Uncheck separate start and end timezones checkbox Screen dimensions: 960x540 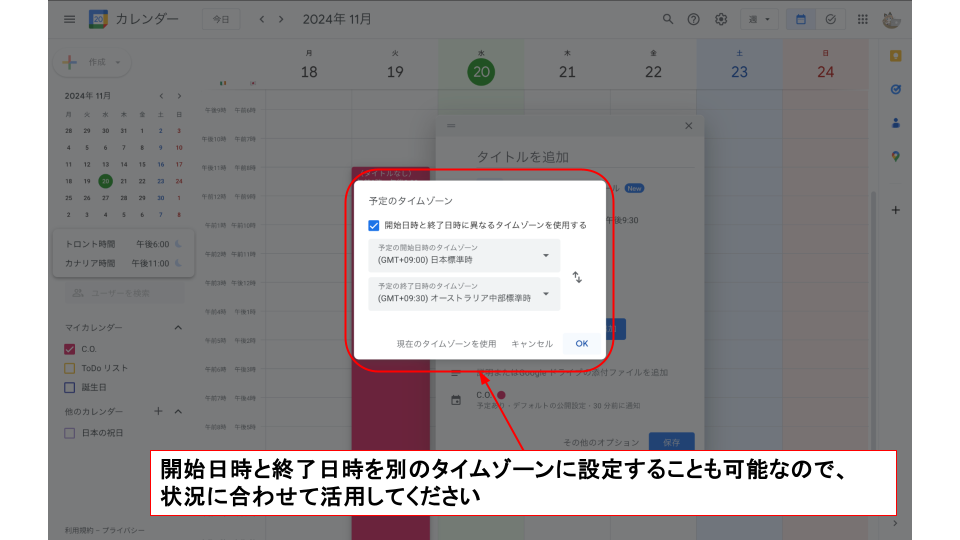[x=374, y=225]
